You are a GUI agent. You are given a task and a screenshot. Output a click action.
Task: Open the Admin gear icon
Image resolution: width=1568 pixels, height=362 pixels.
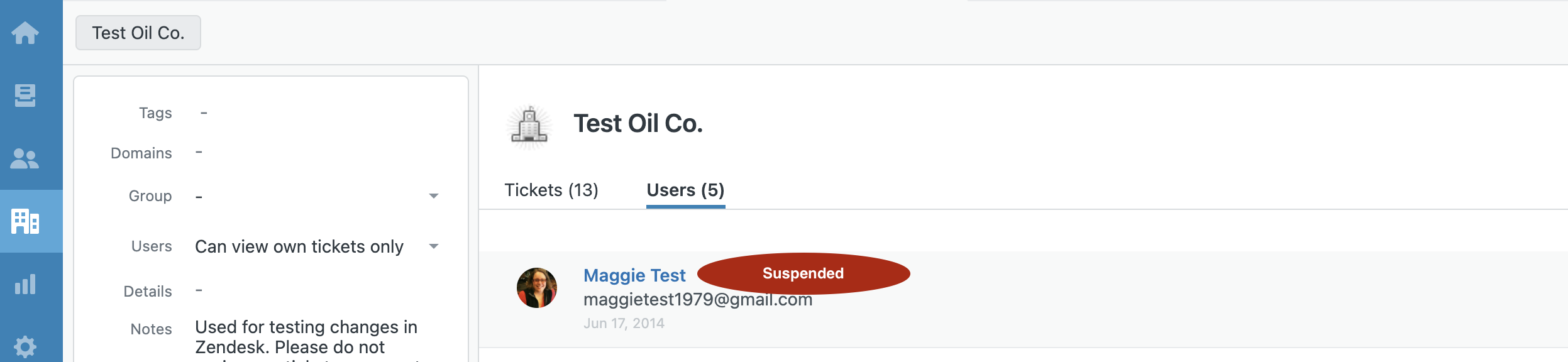[25, 346]
